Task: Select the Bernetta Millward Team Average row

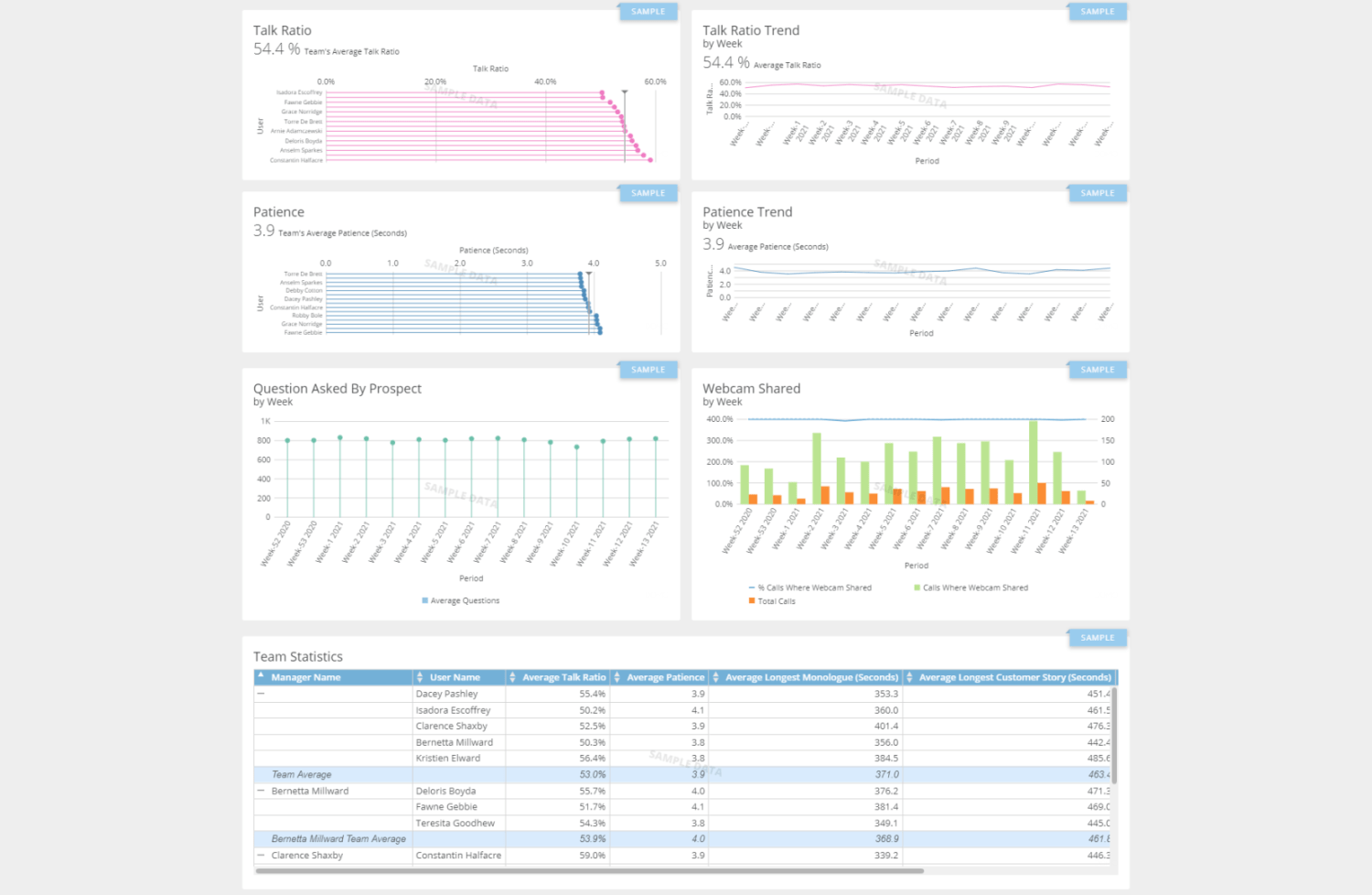Action: (x=338, y=839)
